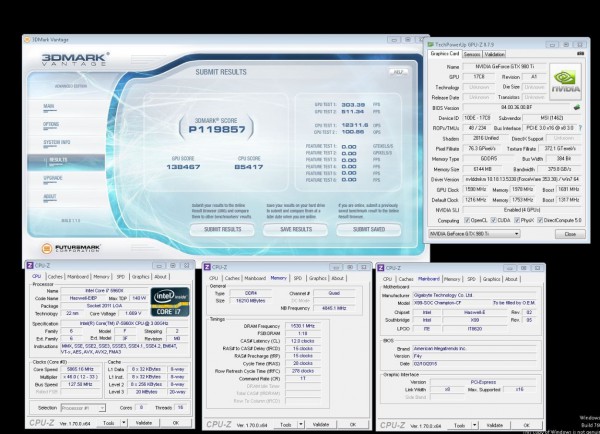
Task: Click the DRAM Frequency value in CPU-Z
Action: click(x=303, y=326)
